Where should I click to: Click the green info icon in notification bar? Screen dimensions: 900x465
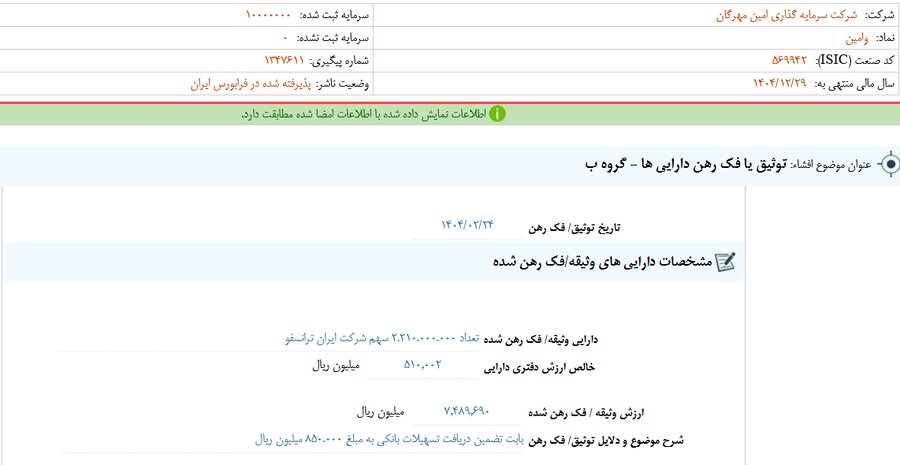pos(498,114)
